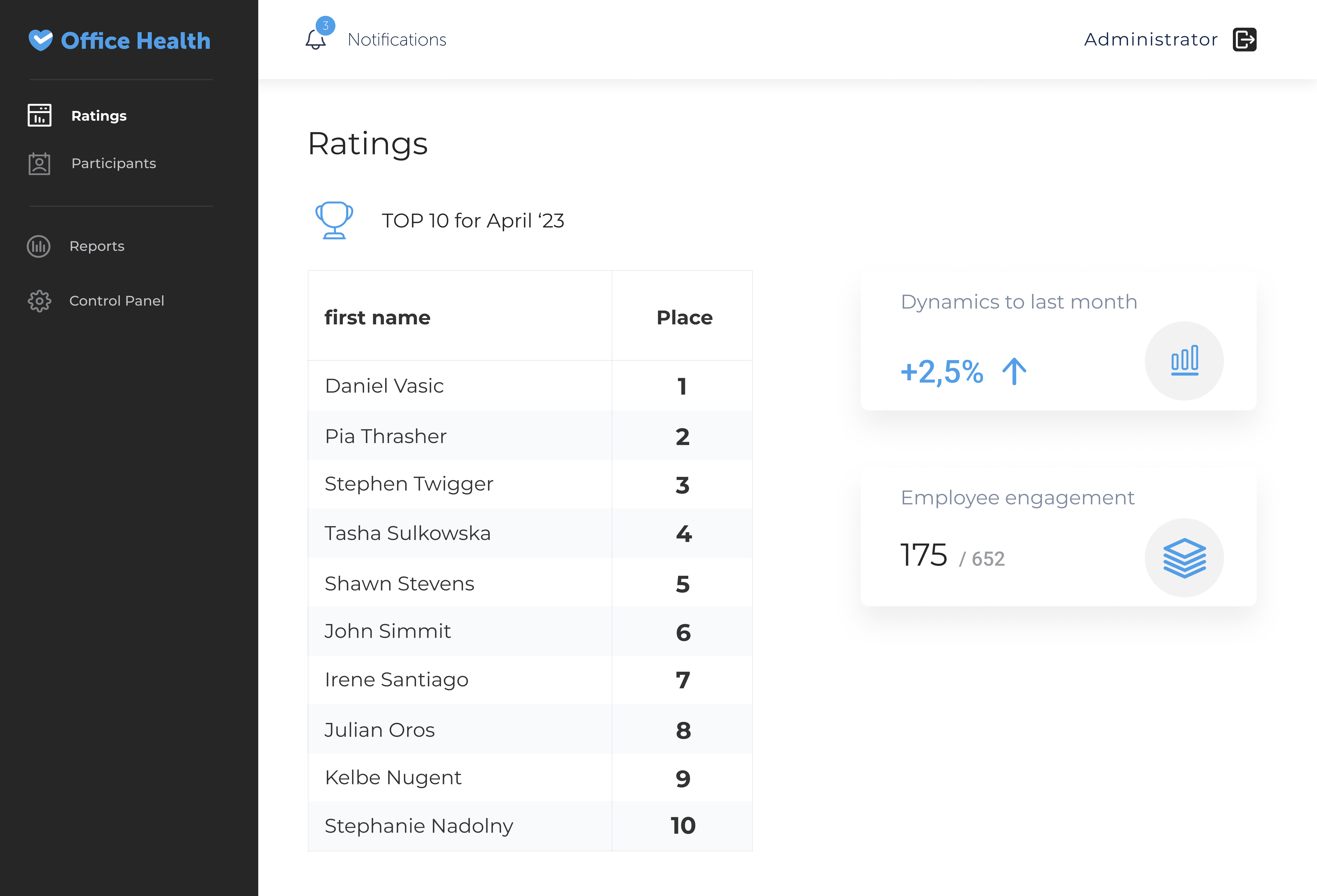Click the 'TOP 10 for April '23' heading
Image resolution: width=1317 pixels, height=896 pixels.
(x=473, y=221)
